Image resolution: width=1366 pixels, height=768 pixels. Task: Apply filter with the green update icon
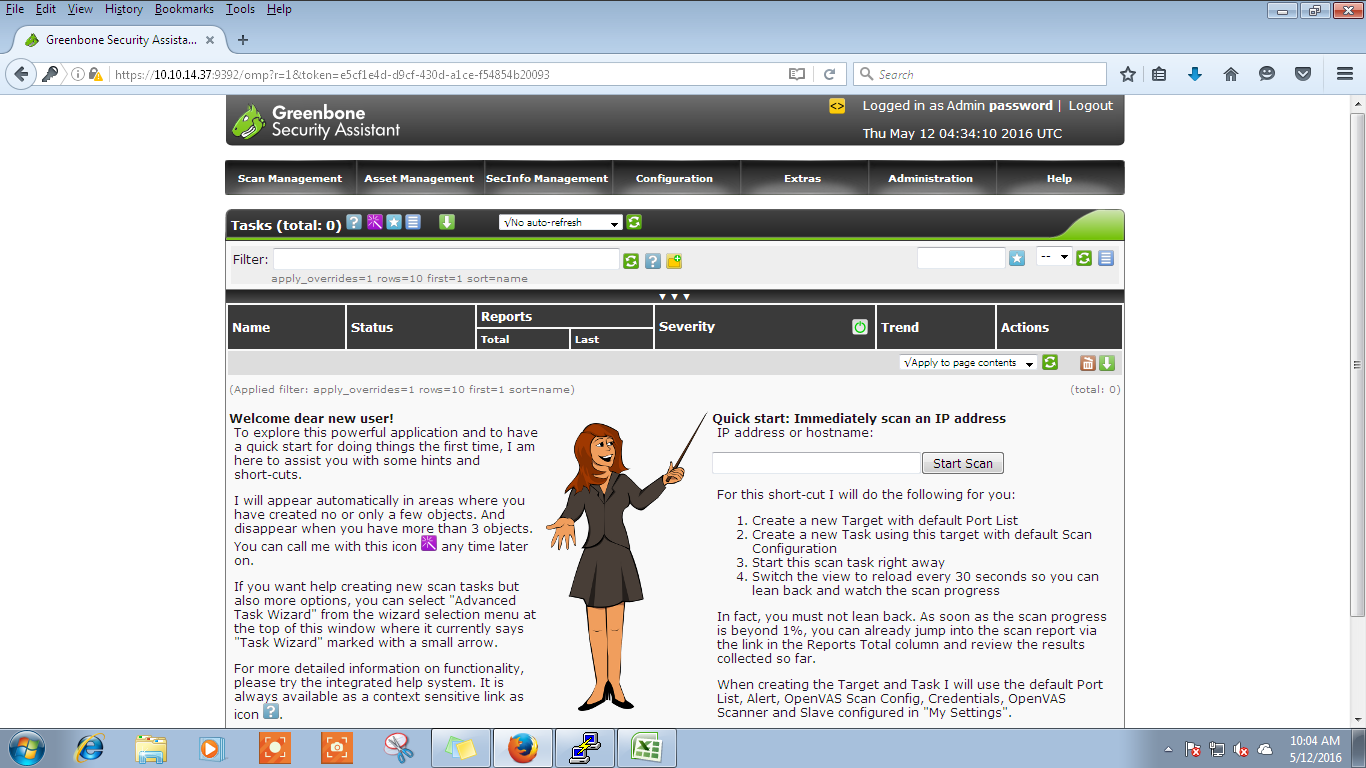pos(631,261)
